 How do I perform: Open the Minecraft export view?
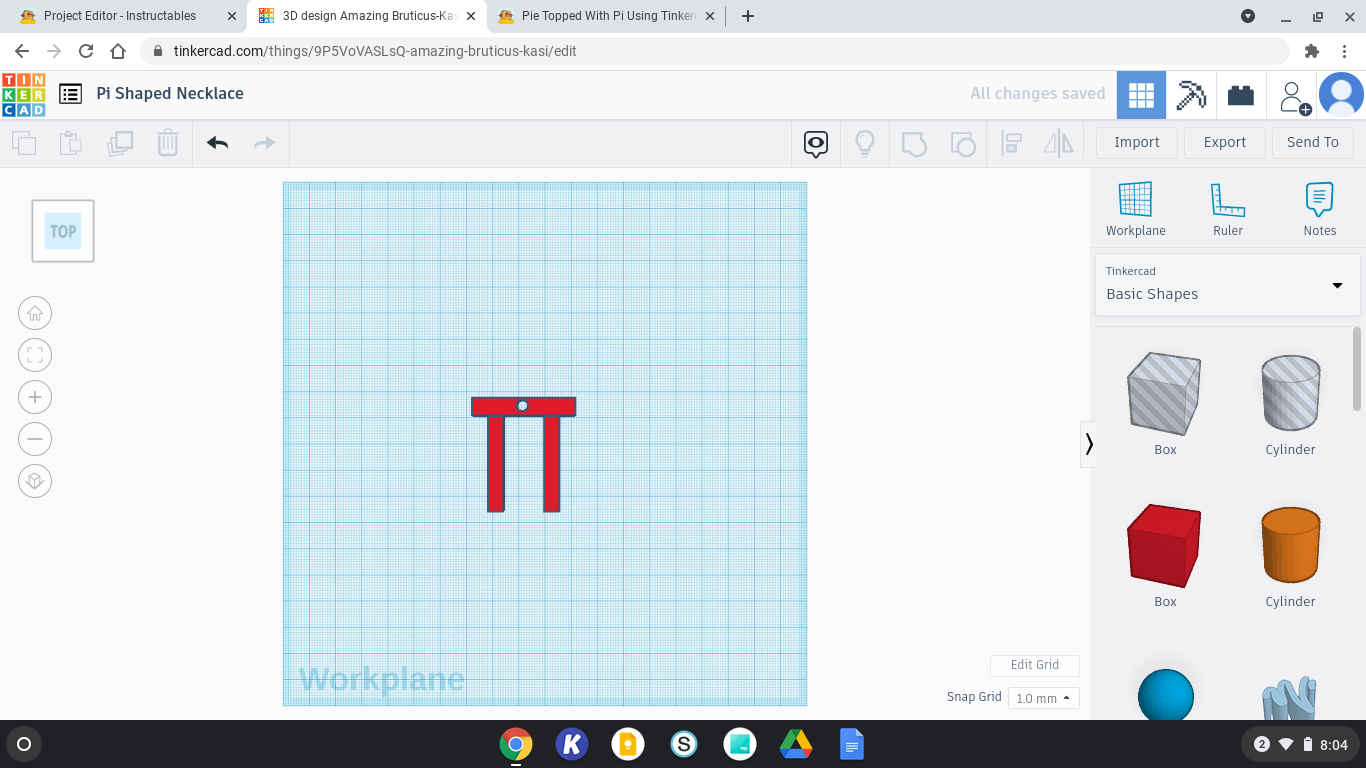(x=1191, y=94)
